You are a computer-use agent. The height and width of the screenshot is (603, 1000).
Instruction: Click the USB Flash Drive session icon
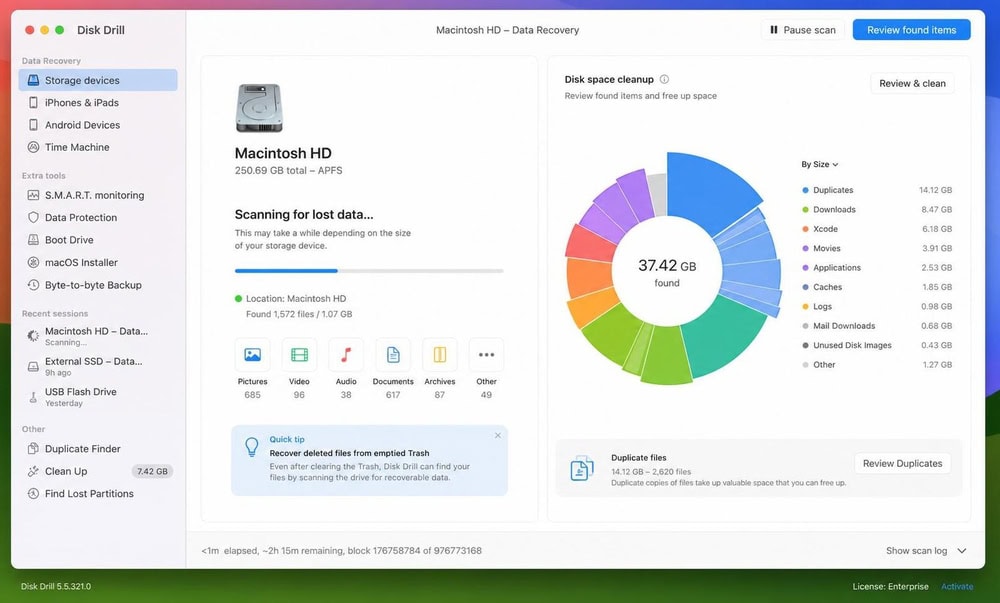point(33,397)
